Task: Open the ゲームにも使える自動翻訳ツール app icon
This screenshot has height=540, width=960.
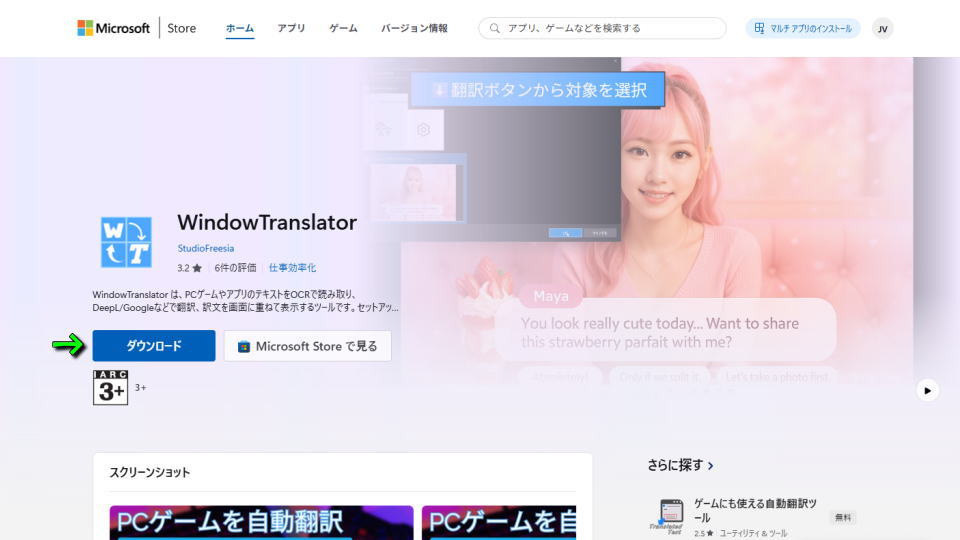Action: (670, 516)
